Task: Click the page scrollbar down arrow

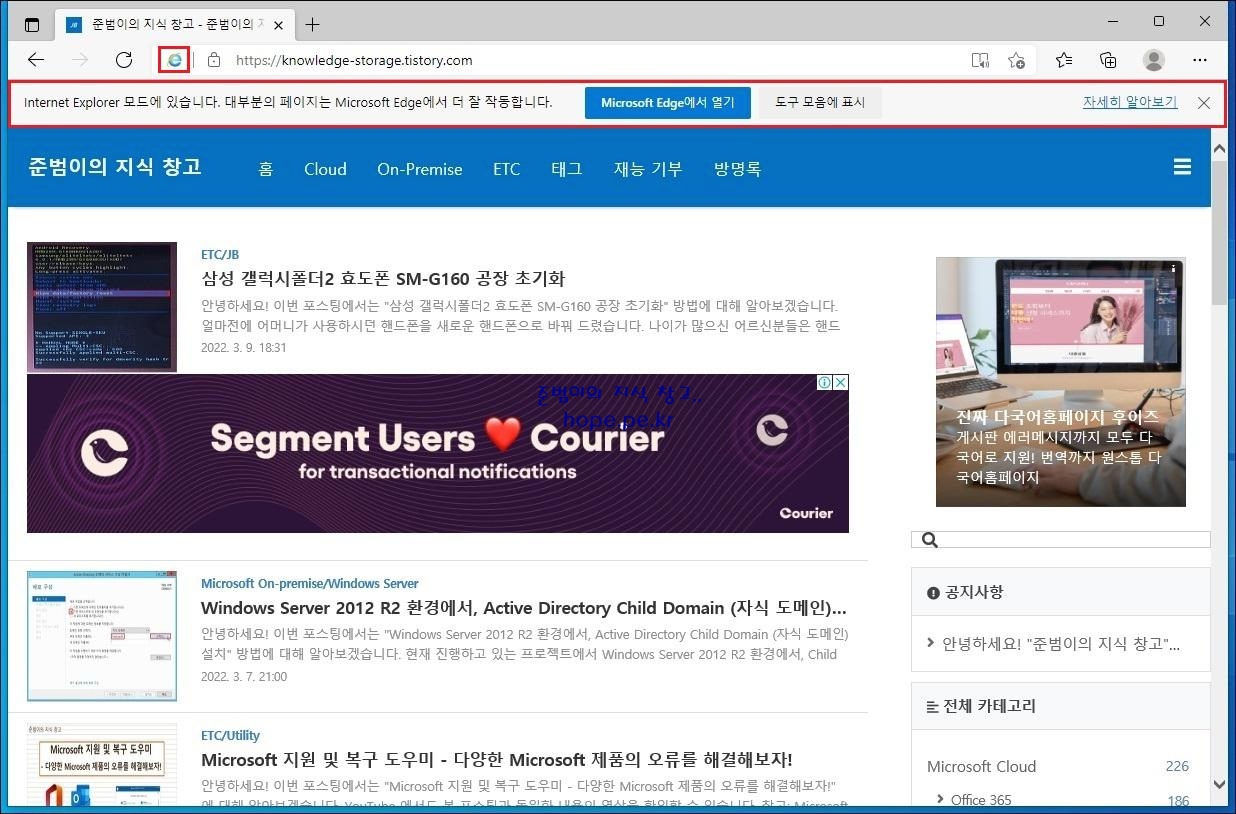Action: coord(1219,785)
